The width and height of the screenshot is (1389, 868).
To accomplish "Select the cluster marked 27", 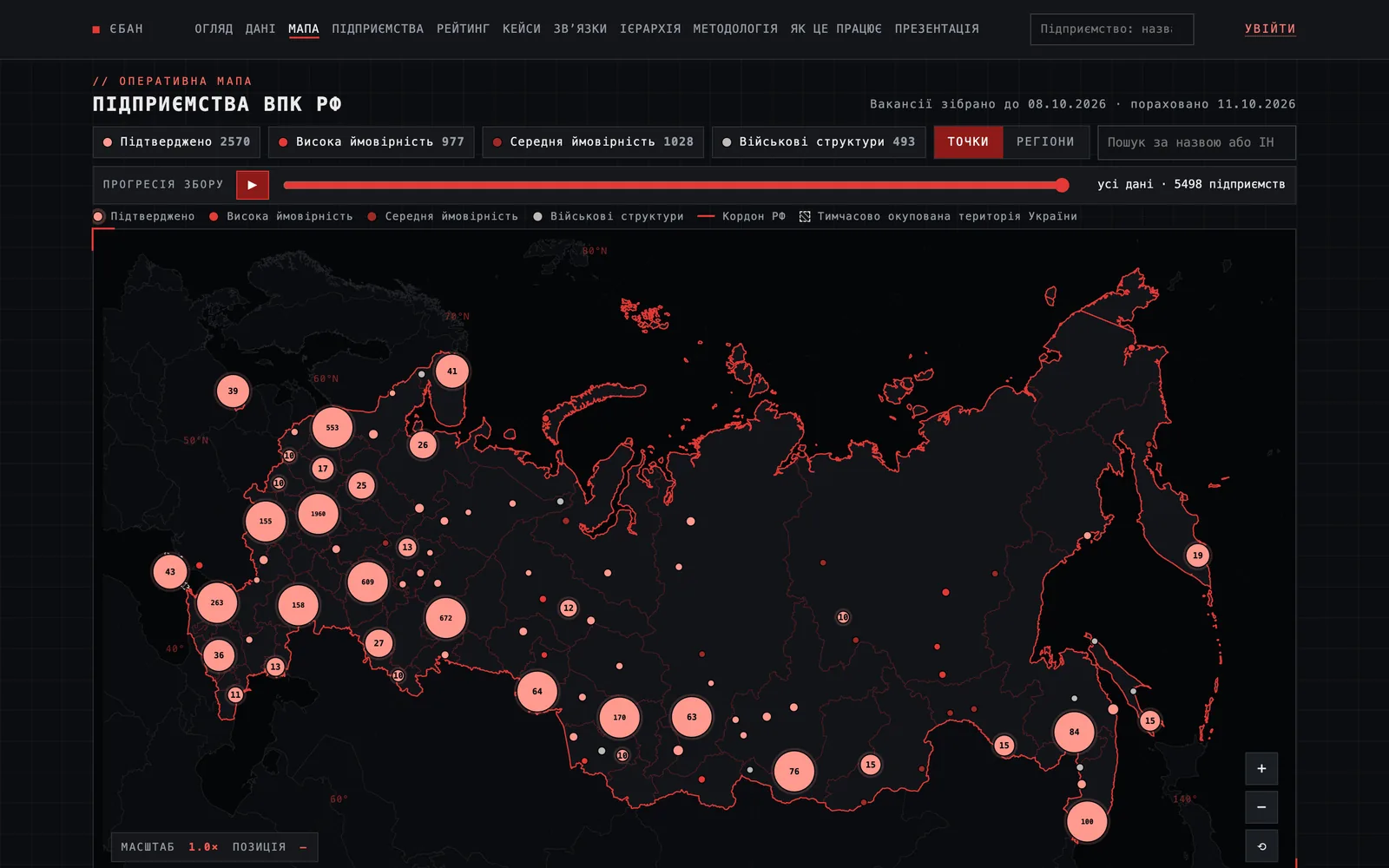I will [379, 643].
